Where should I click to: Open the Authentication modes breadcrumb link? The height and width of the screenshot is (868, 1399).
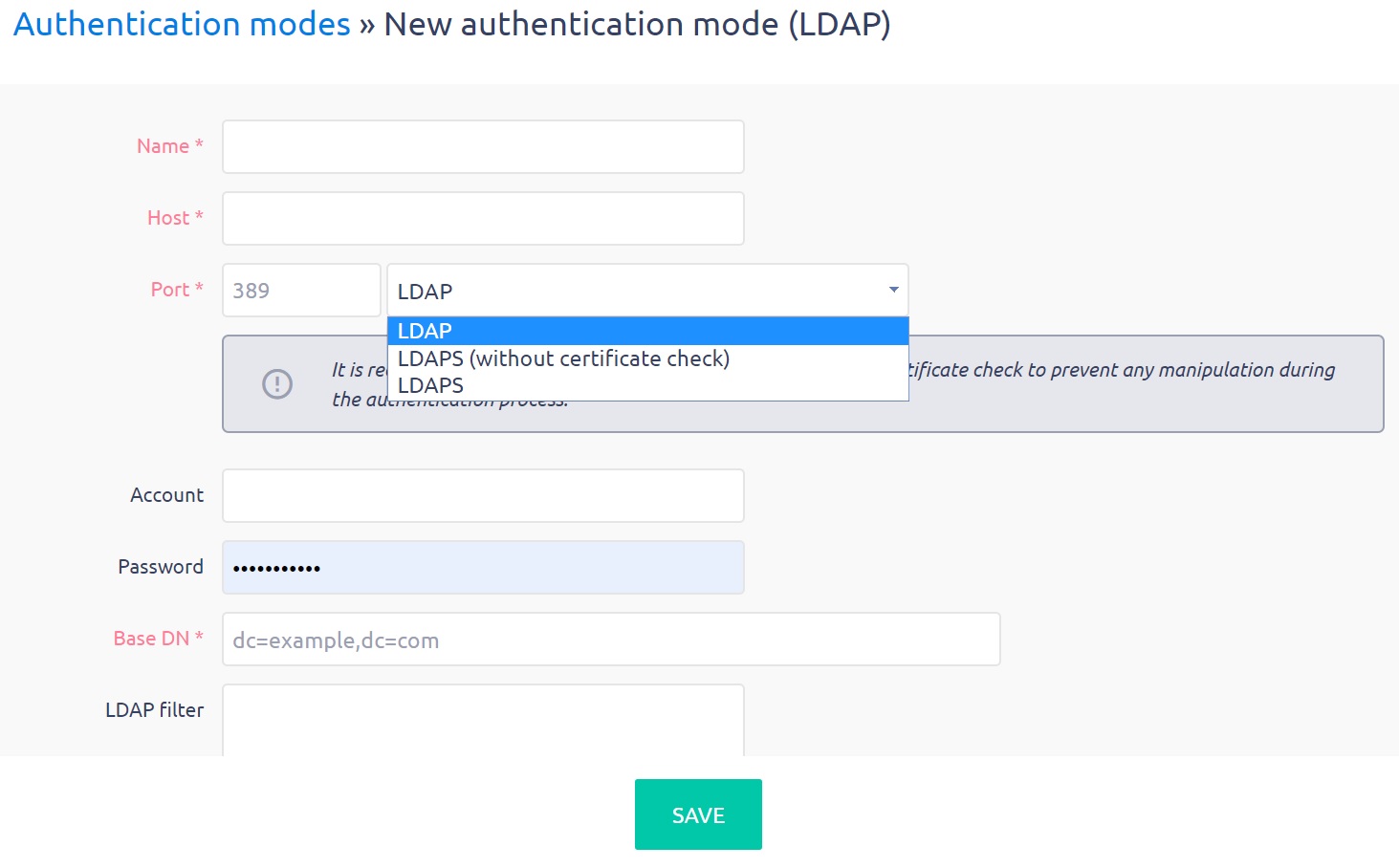point(181,24)
